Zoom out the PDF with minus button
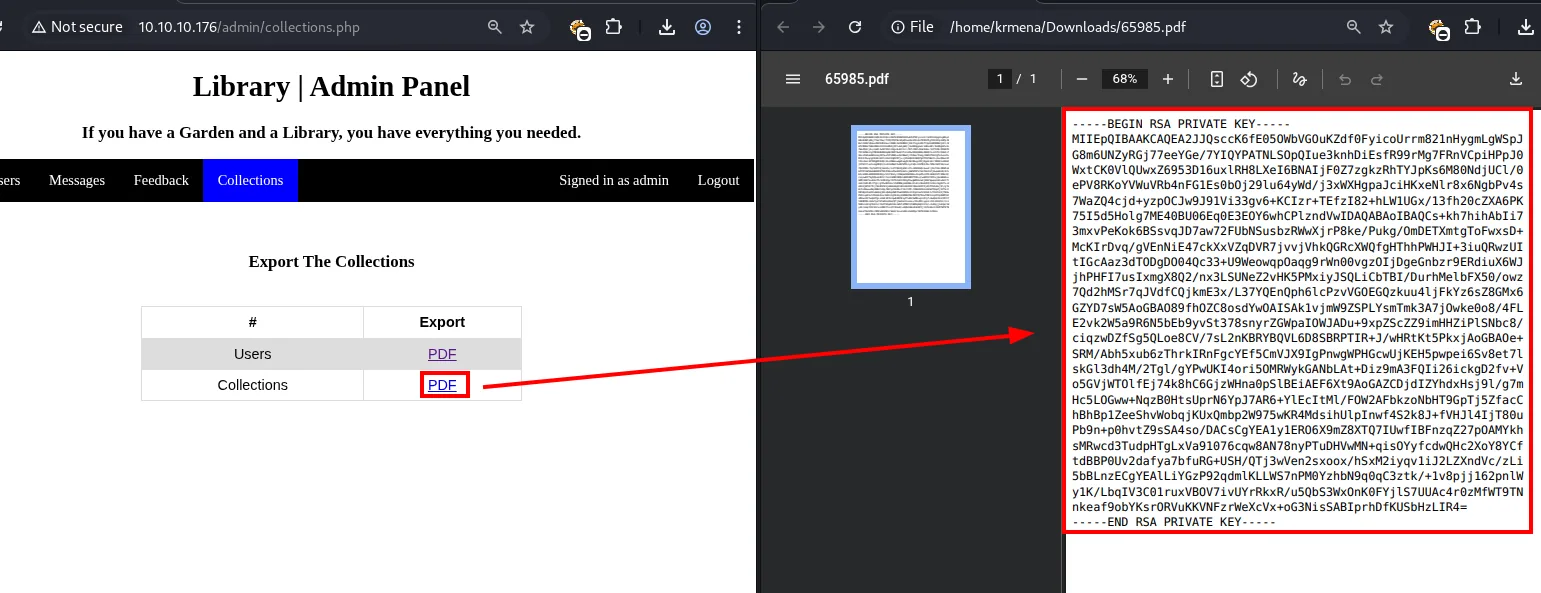The width and height of the screenshot is (1541, 593). pyautogui.click(x=1081, y=79)
